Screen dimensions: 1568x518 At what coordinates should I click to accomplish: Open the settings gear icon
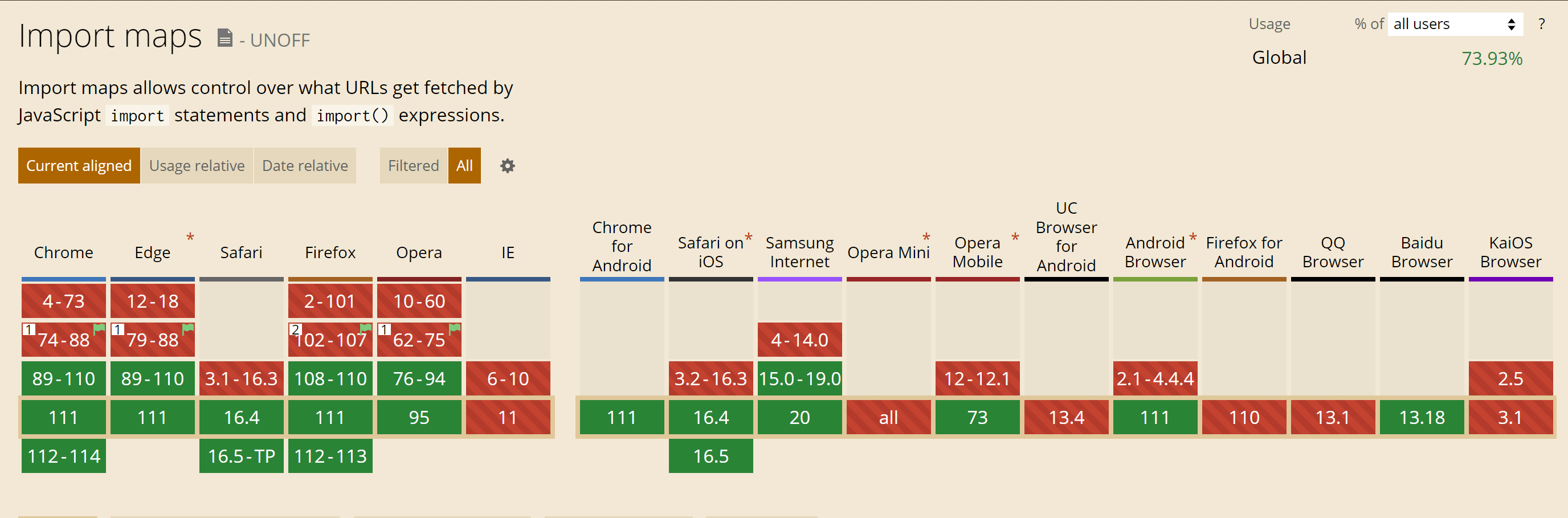tap(507, 166)
